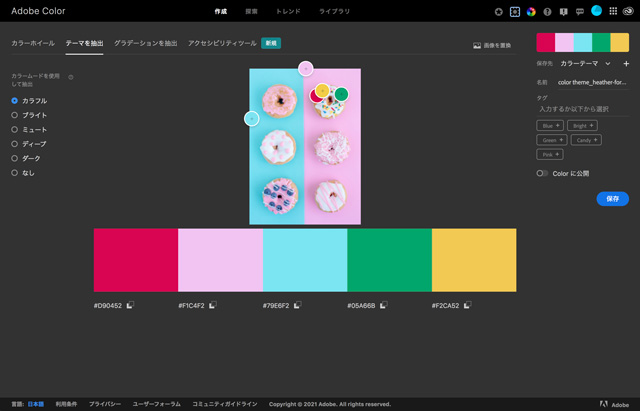This screenshot has height=411, width=640.
Task: Click the Adobe Color logo title
Action: pyautogui.click(x=38, y=11)
